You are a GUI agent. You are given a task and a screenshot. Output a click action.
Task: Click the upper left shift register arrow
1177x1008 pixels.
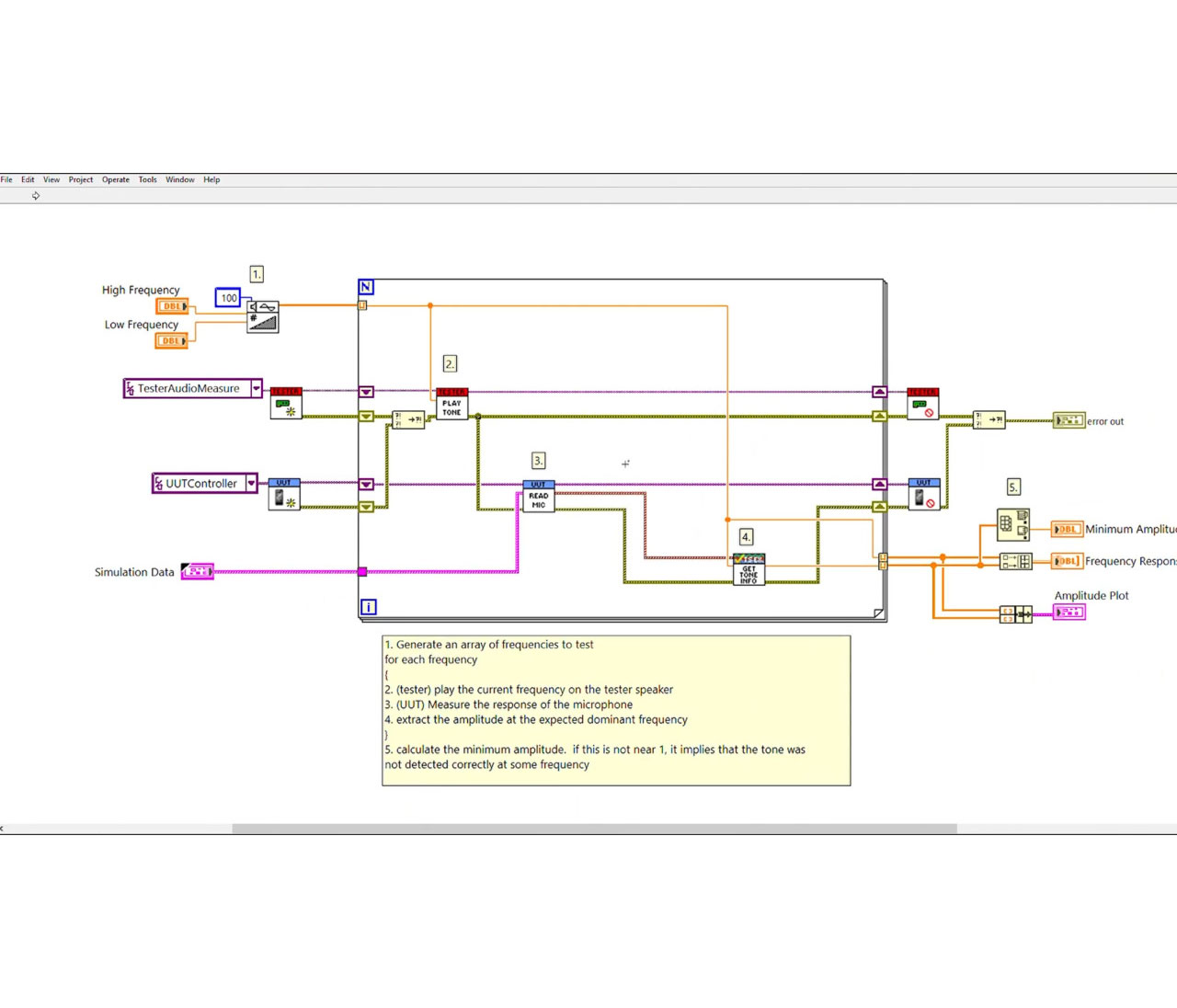click(x=366, y=392)
